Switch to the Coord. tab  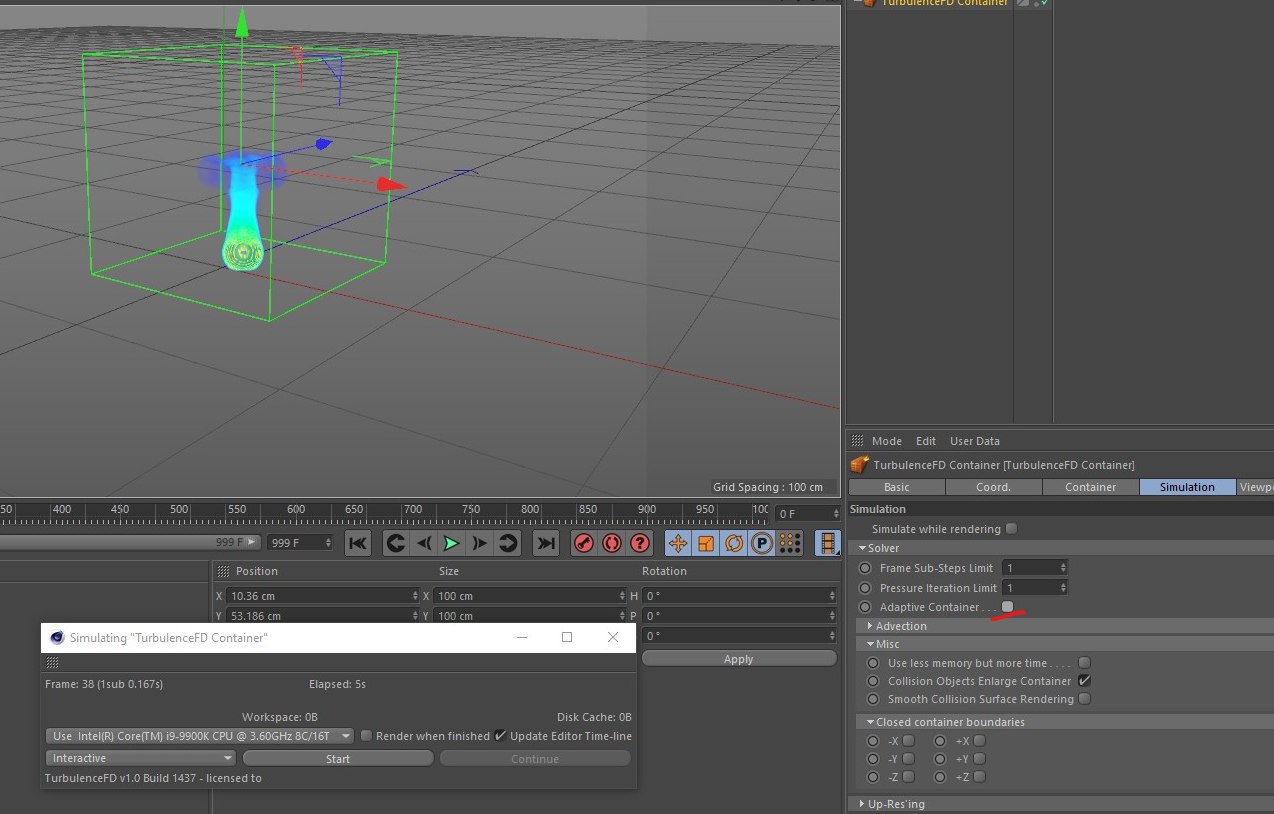point(994,487)
